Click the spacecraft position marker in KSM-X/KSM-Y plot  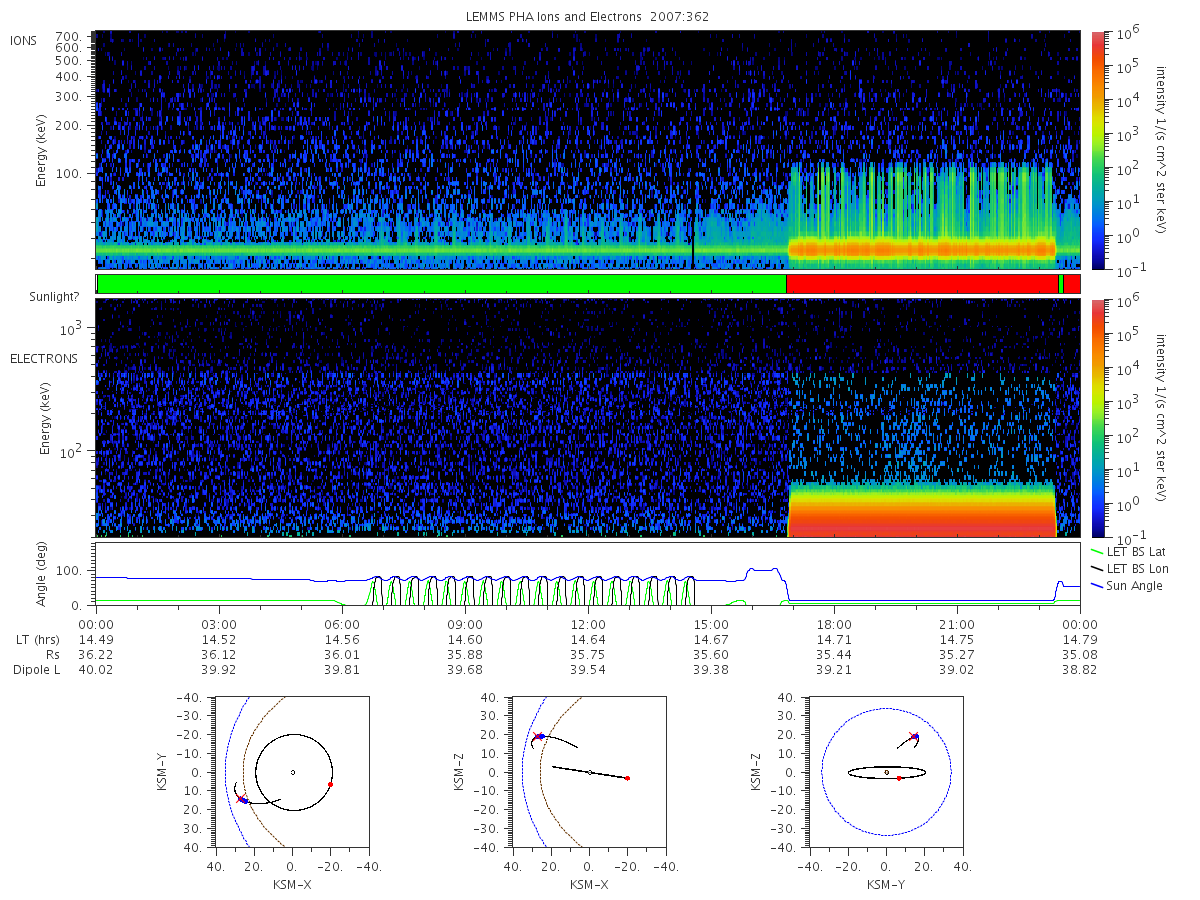click(242, 799)
